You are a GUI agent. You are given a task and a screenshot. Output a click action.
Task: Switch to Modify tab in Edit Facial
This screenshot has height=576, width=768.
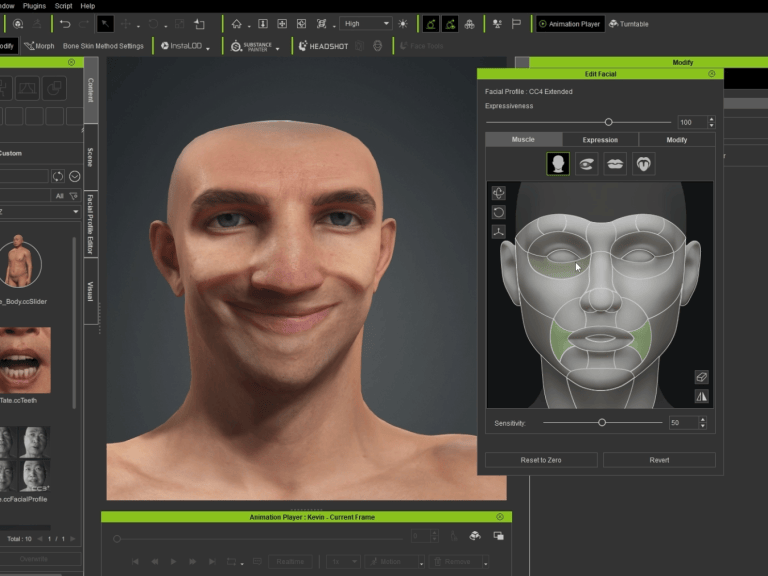pos(677,140)
